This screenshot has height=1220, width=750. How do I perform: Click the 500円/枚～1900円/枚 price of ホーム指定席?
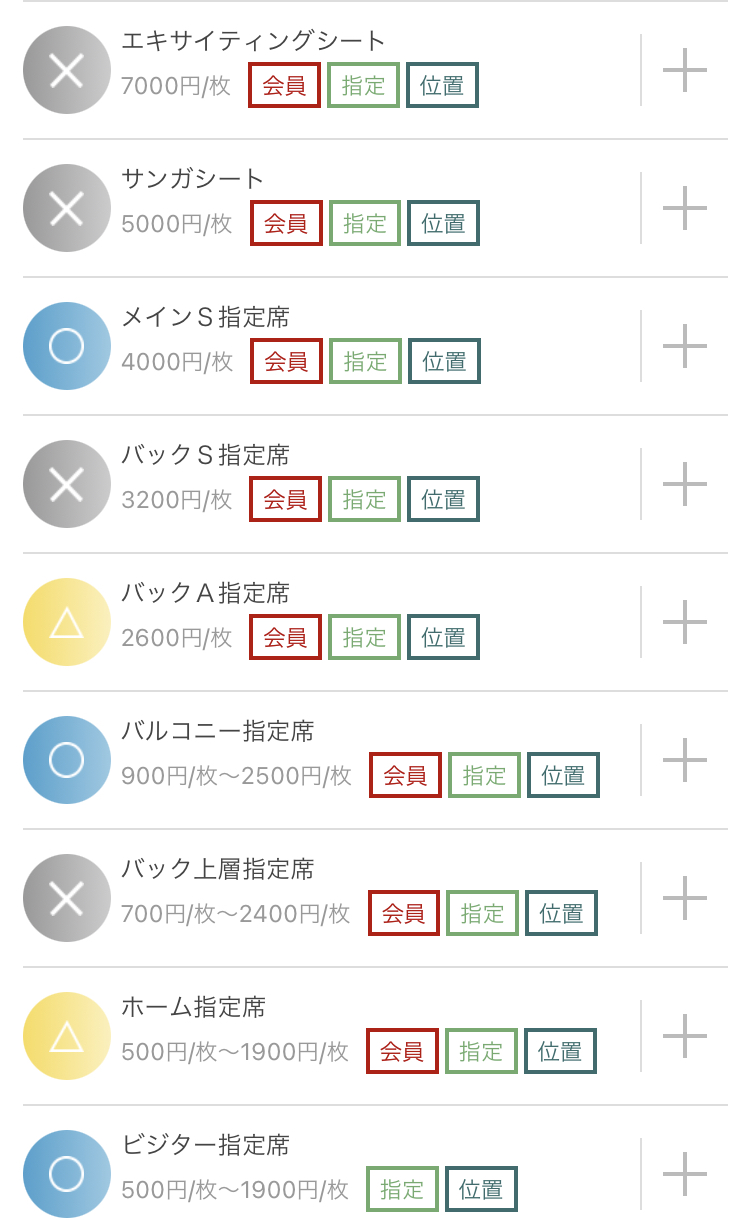point(235,1051)
